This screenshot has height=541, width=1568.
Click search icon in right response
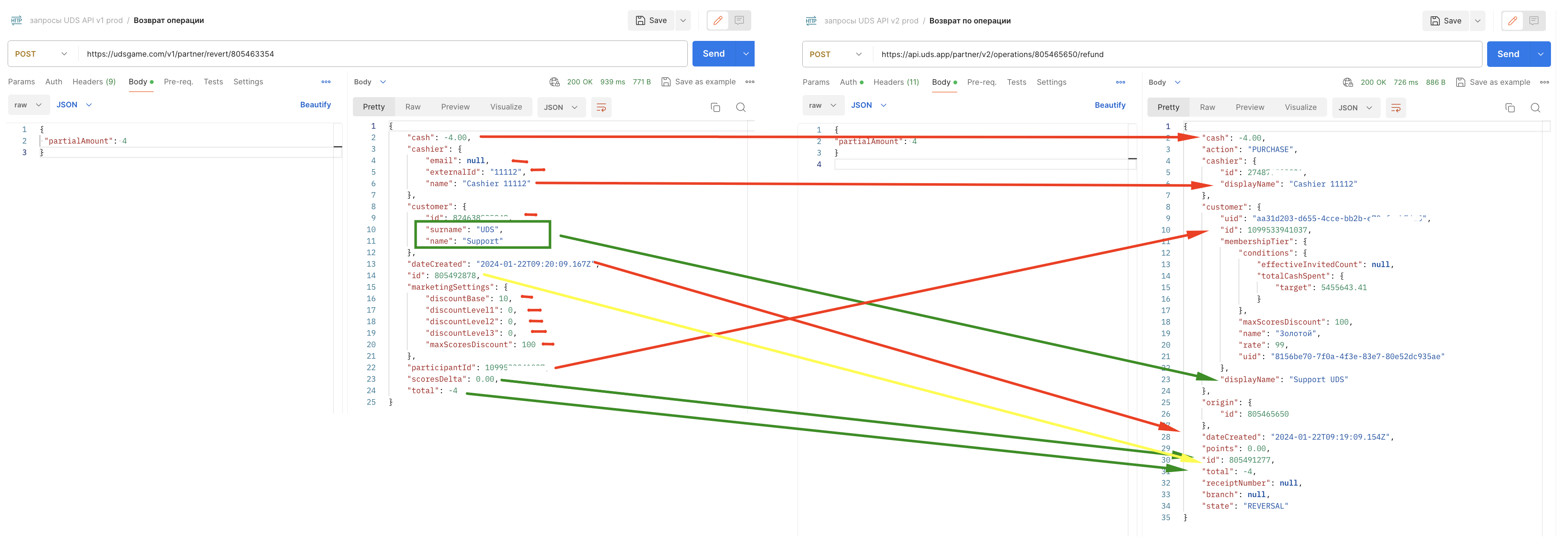[x=1536, y=108]
